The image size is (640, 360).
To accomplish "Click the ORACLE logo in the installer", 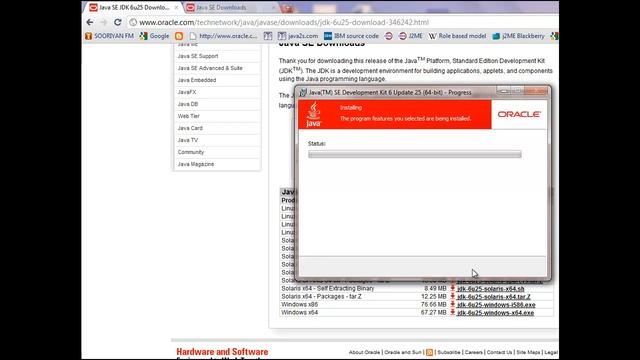I will [519, 114].
